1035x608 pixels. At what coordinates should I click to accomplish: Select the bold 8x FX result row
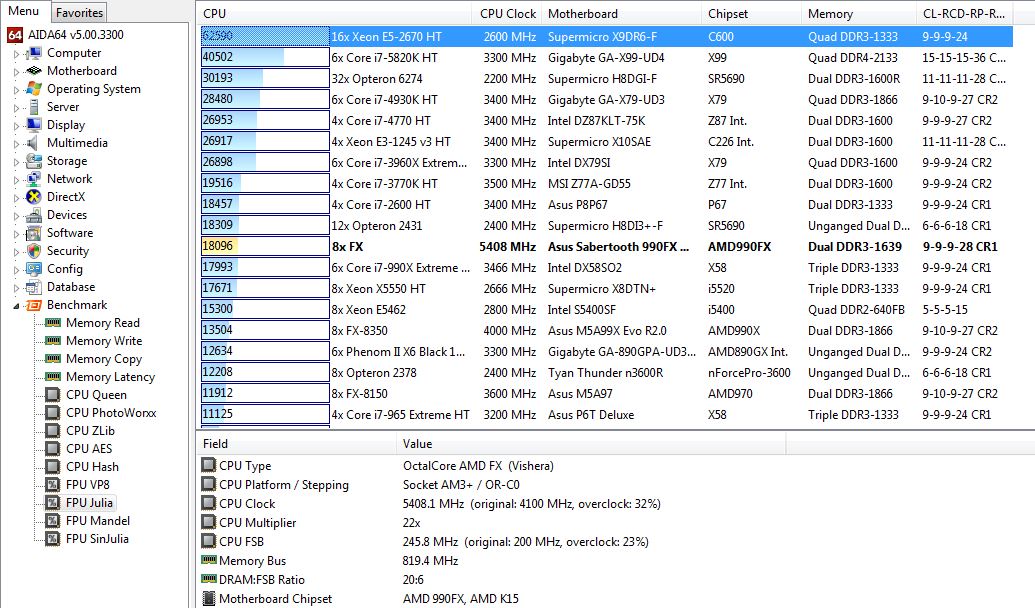[x=606, y=246]
